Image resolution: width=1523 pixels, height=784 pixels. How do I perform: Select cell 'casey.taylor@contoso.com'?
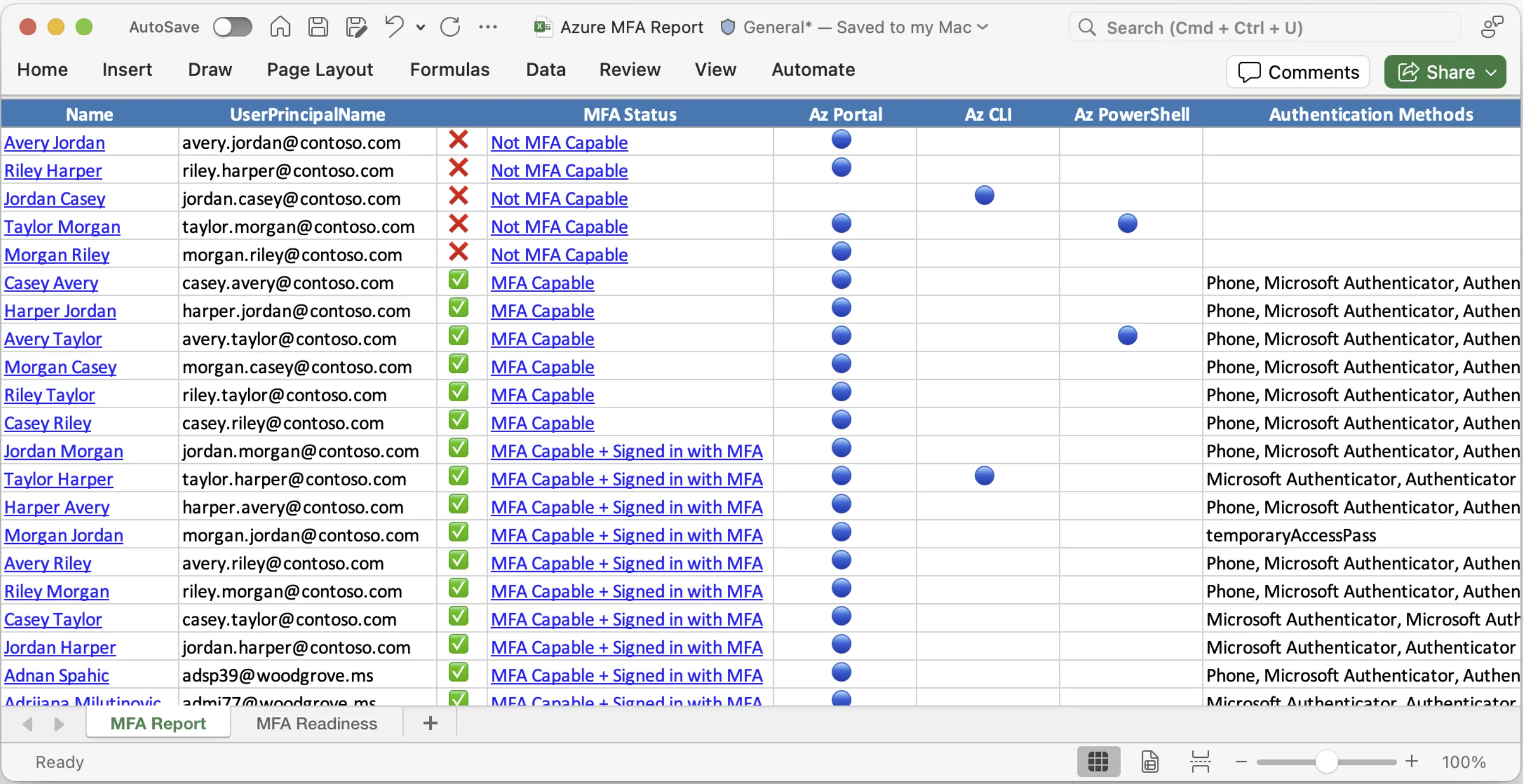(307, 619)
